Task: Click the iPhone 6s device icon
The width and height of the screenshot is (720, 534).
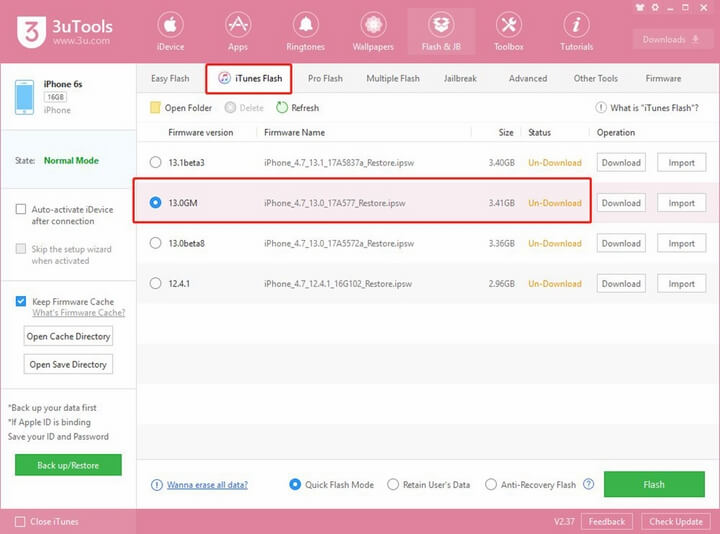Action: [x=24, y=97]
